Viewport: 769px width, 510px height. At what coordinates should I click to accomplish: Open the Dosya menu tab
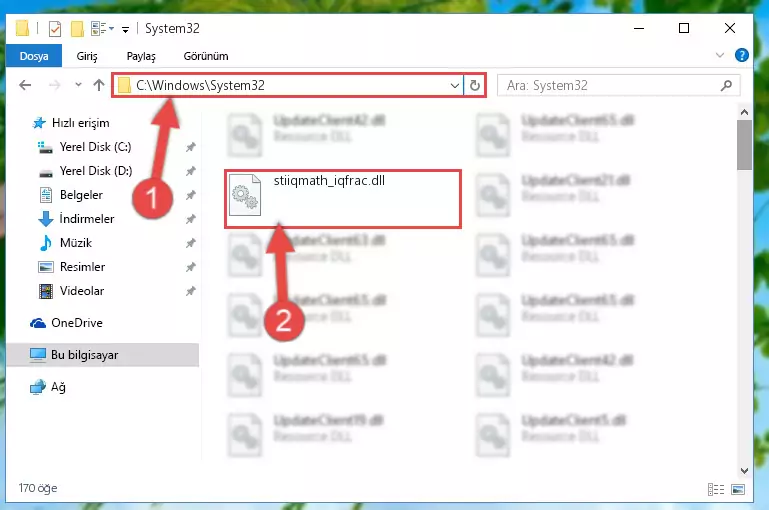pos(34,56)
